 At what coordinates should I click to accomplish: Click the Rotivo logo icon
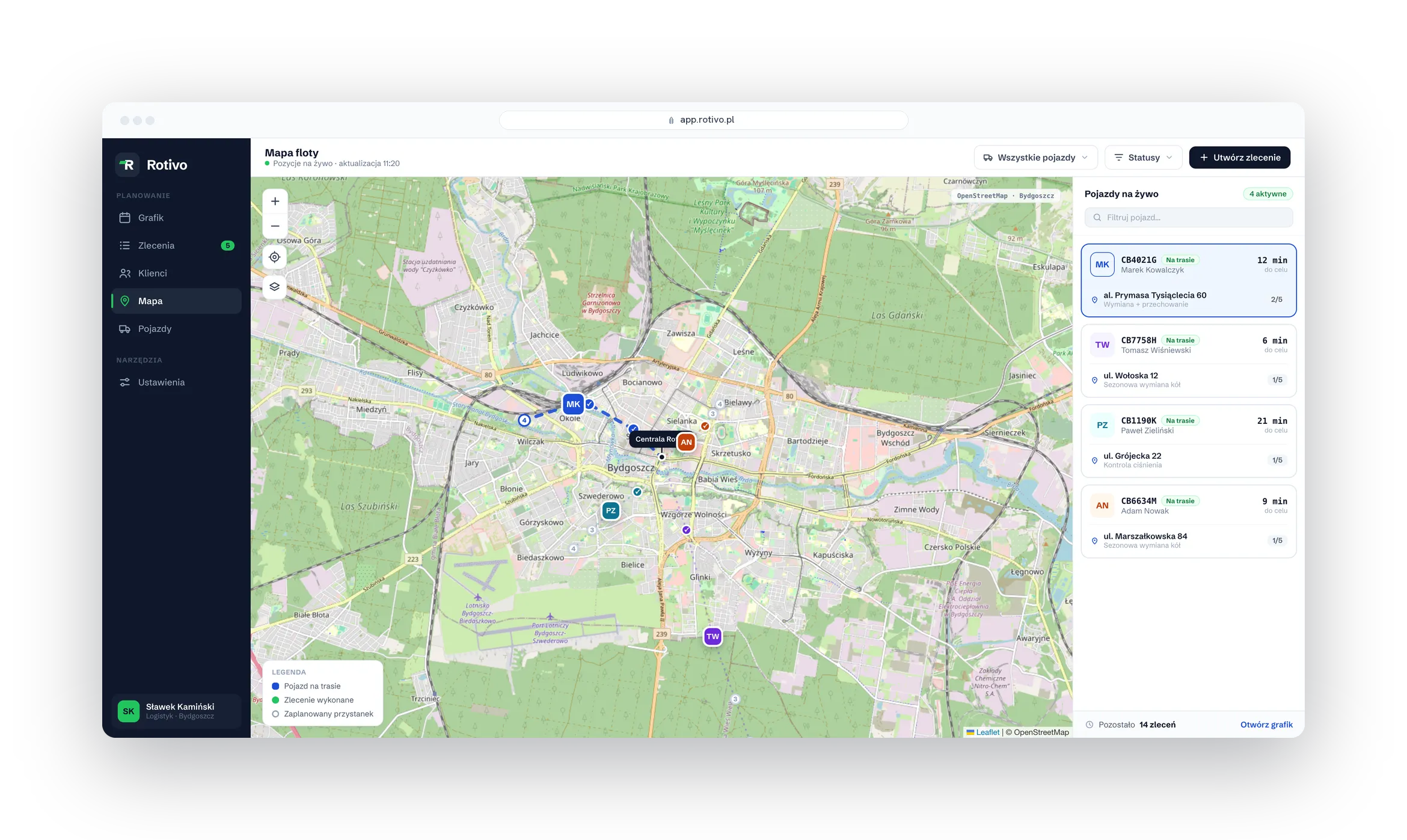pyautogui.click(x=127, y=165)
